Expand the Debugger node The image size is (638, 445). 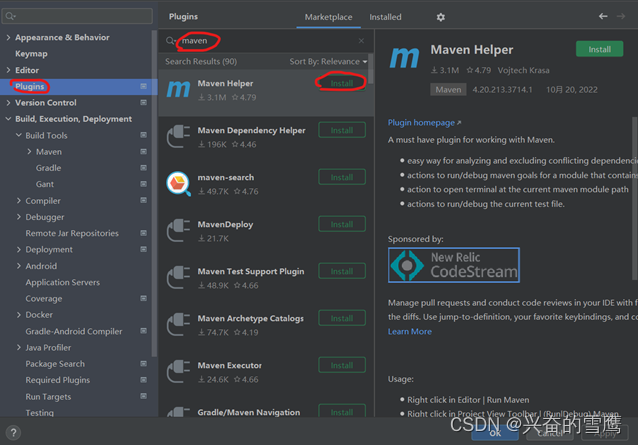(x=19, y=217)
